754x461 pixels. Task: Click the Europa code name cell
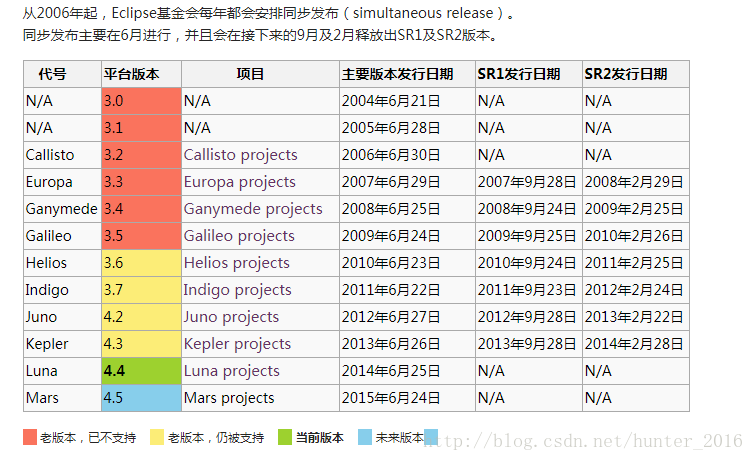tap(63, 182)
